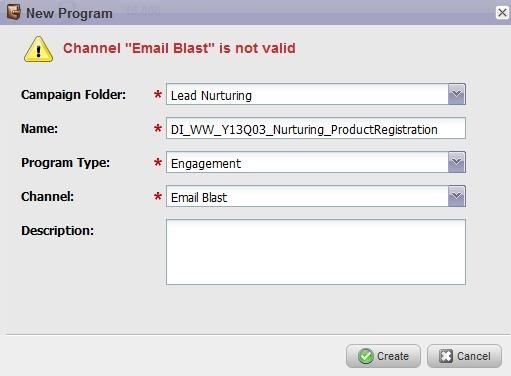This screenshot has height=376, width=511.
Task: Expand the Program Type dropdown arrow
Action: (x=456, y=162)
